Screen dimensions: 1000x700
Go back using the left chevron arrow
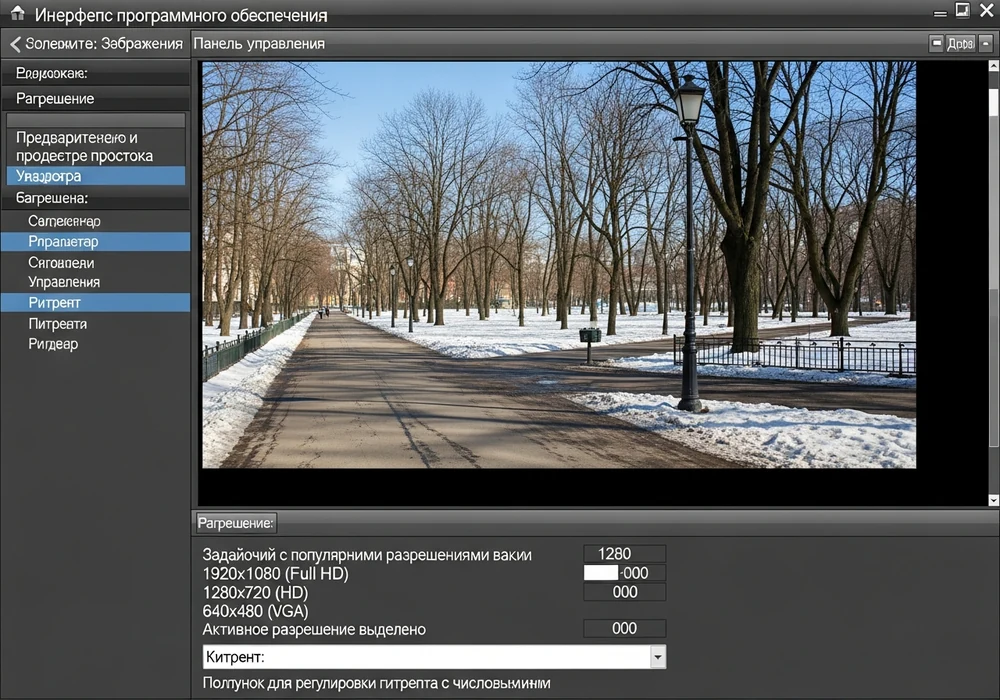[x=15, y=44]
